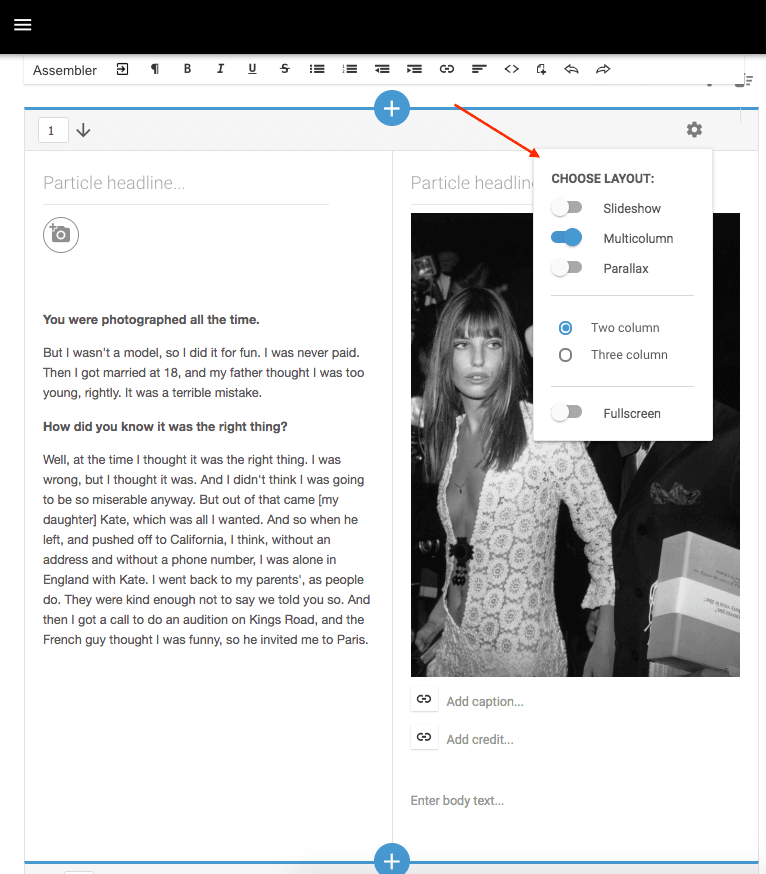Click the undo arrow
The height and width of the screenshot is (874, 766).
click(x=571, y=69)
